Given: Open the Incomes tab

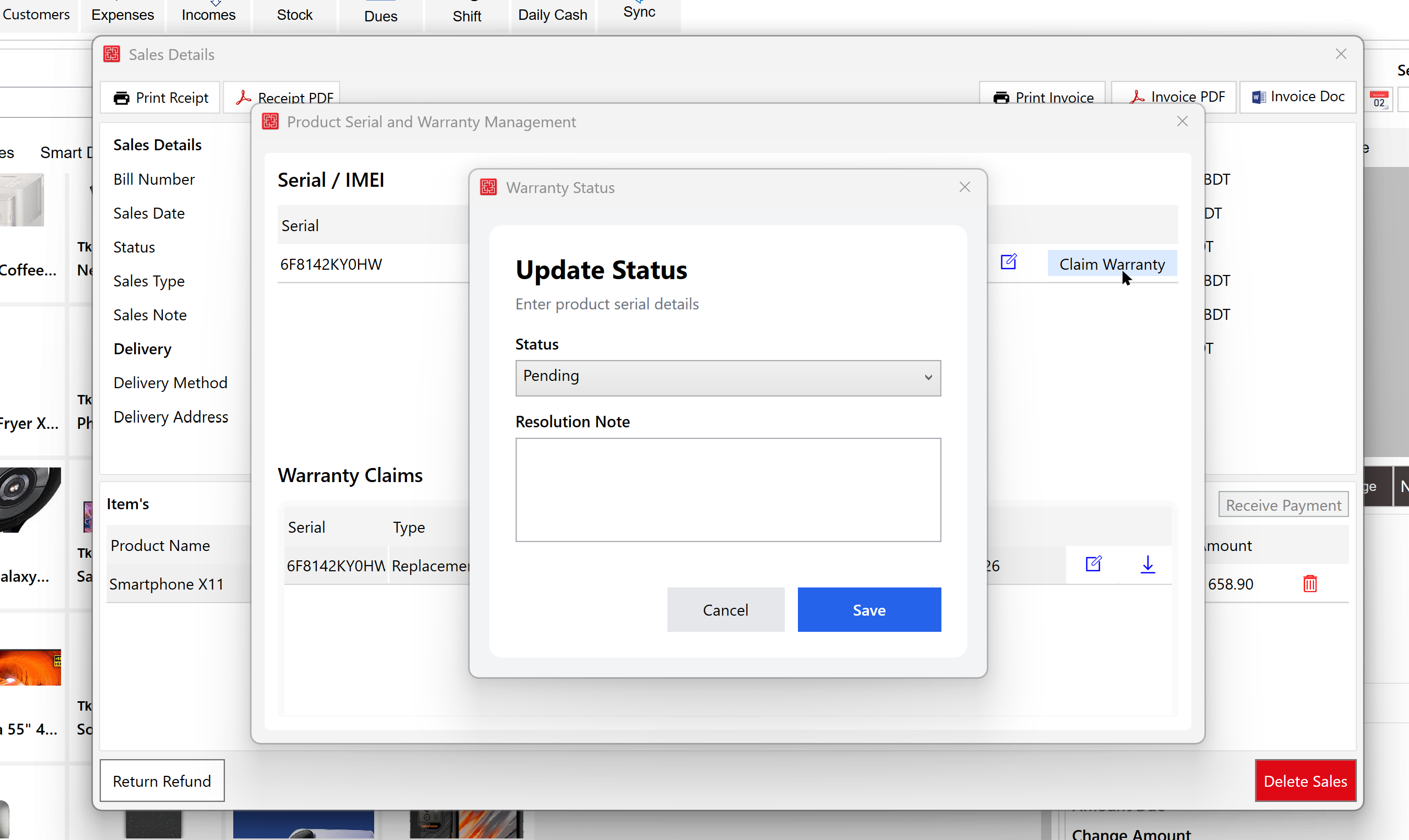Looking at the screenshot, I should [208, 15].
